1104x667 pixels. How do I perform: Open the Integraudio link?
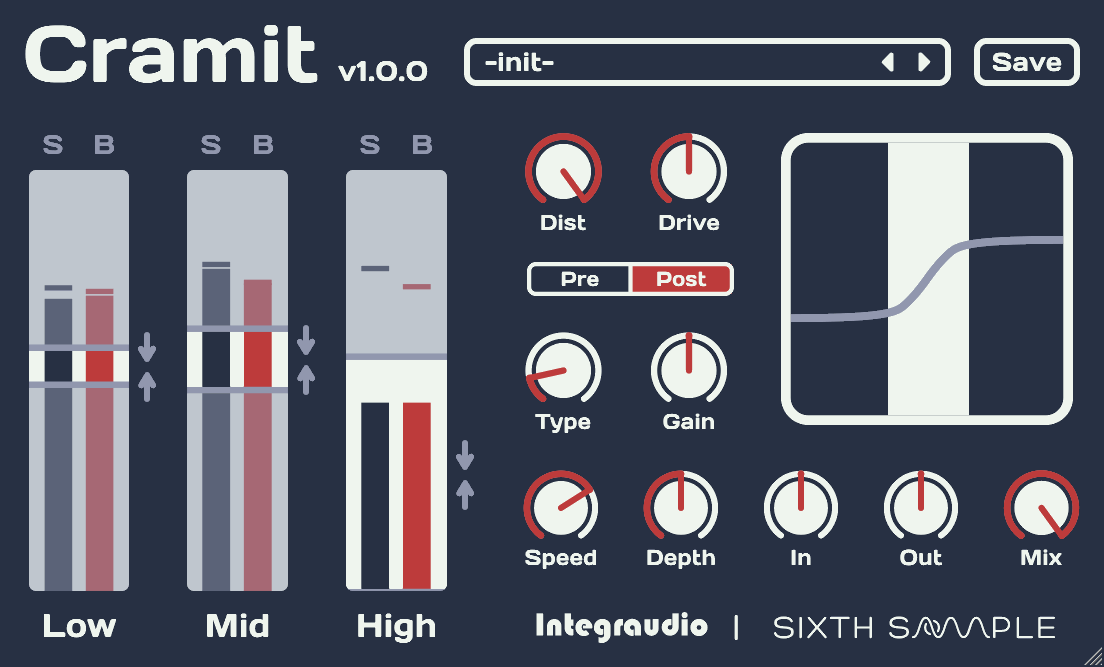click(621, 627)
